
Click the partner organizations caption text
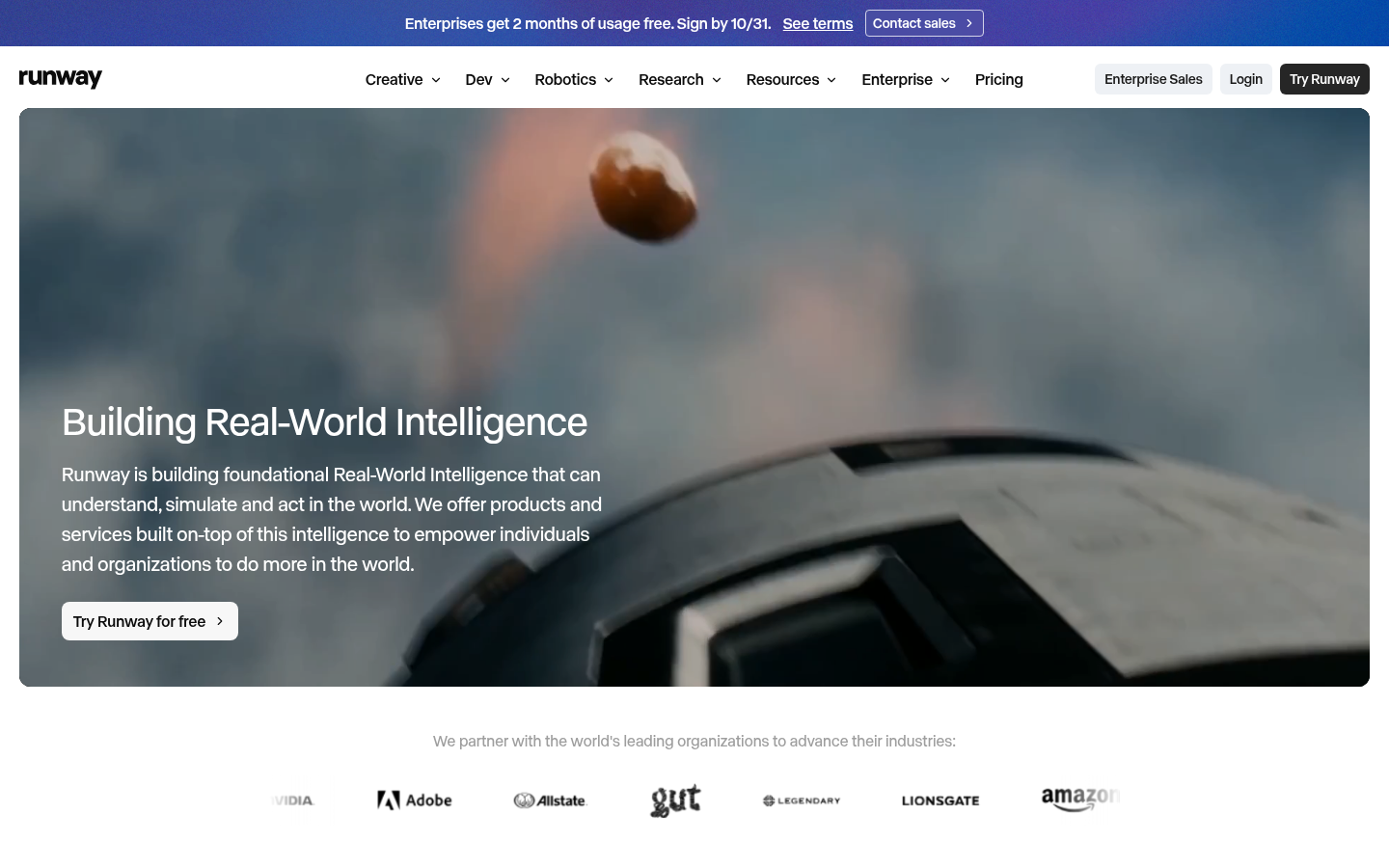point(694,741)
